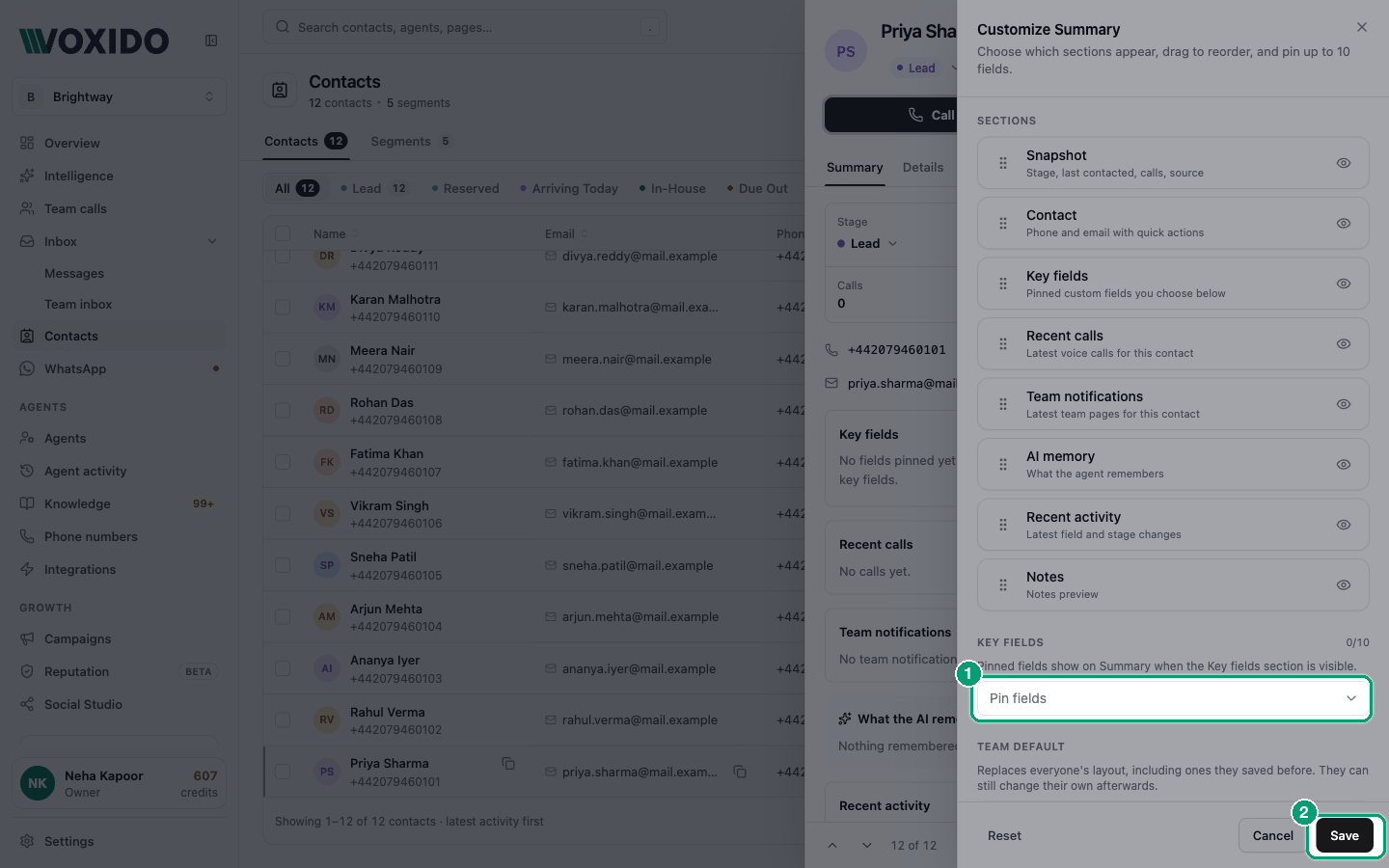Go to previous contact with up chevron
The image size is (1389, 868).
832,845
